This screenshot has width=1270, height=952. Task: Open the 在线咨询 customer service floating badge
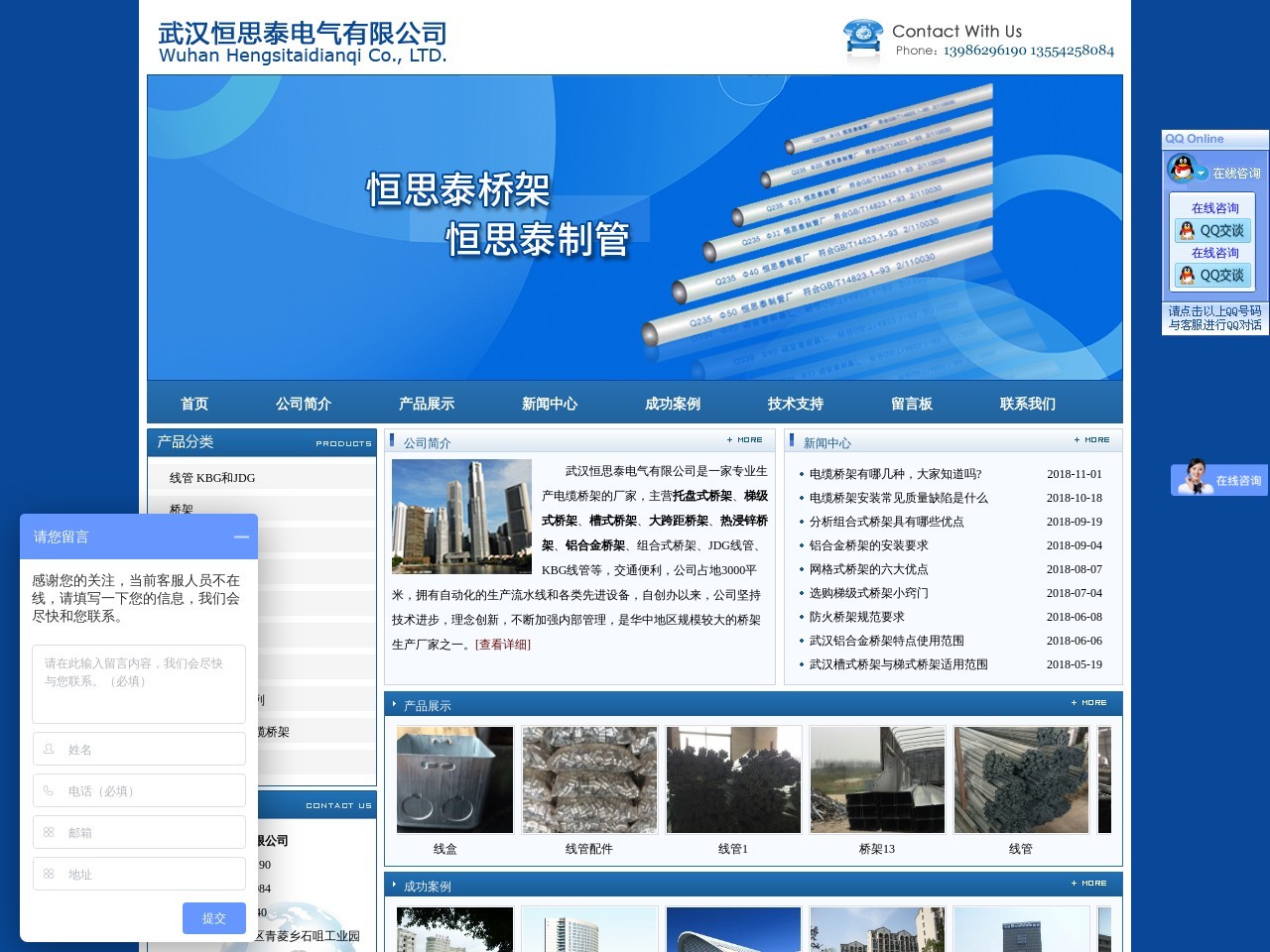click(x=1219, y=479)
